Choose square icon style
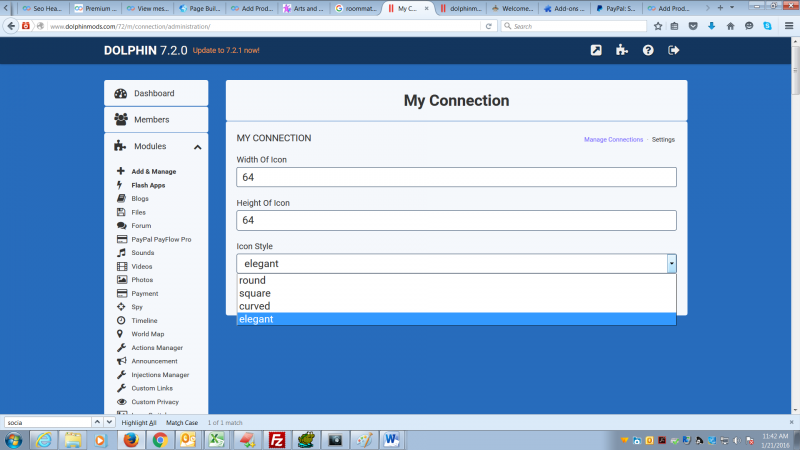This screenshot has width=800, height=450. pyautogui.click(x=456, y=293)
